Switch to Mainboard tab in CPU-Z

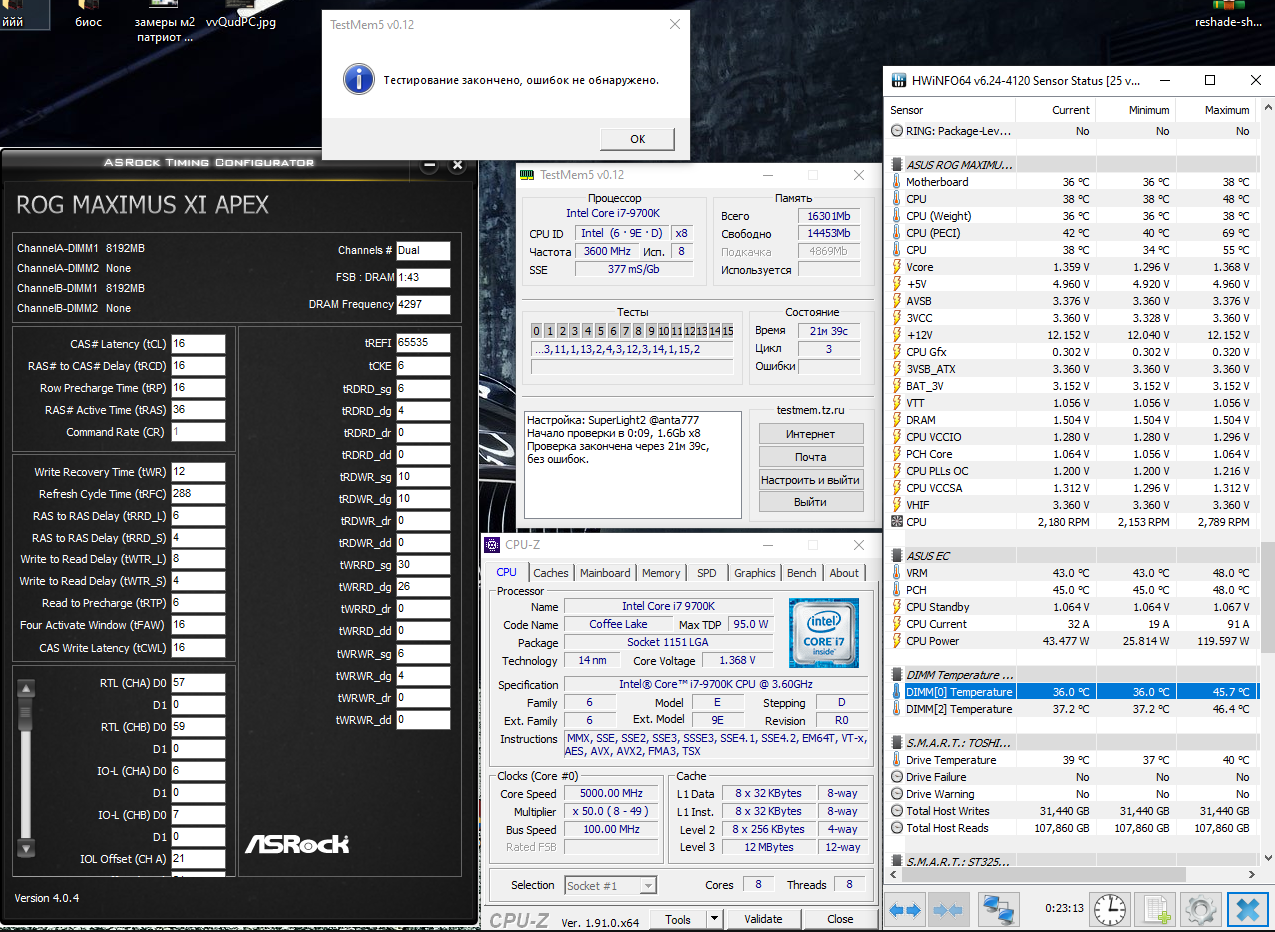(605, 573)
